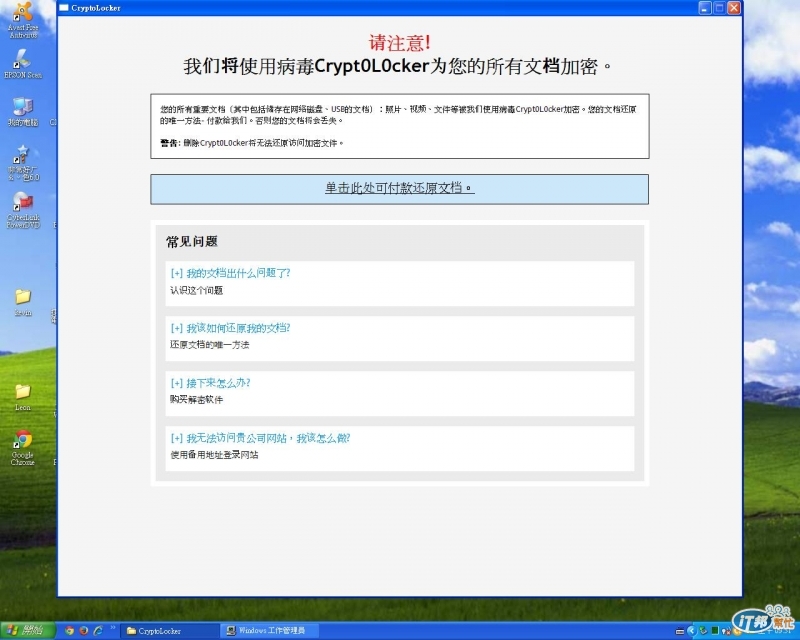Close the CryptoLocker window
Image resolution: width=800 pixels, height=640 pixels.
click(734, 8)
